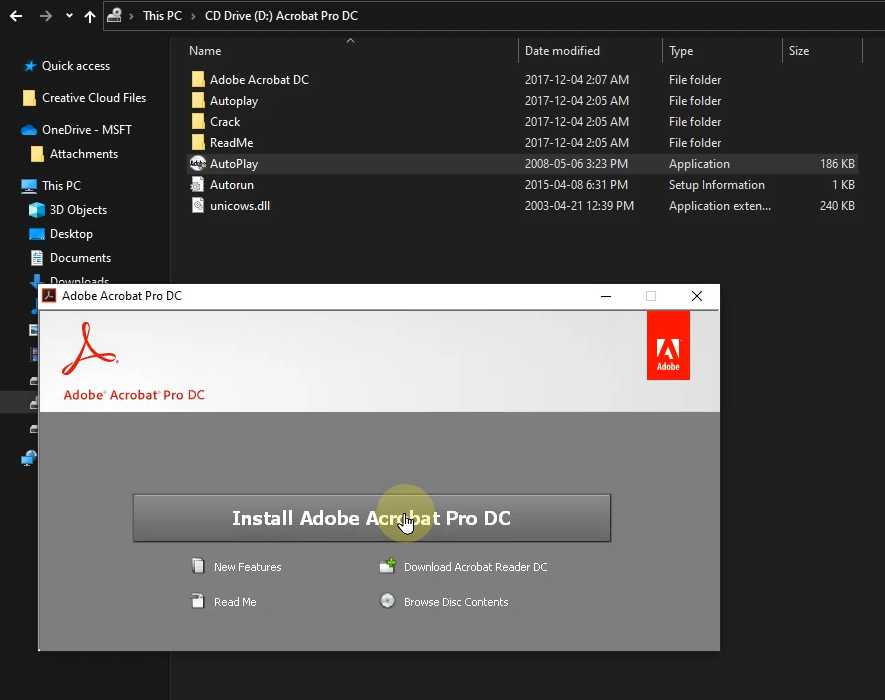Viewport: 885px width, 700px height.
Task: Open Quick access in navigation pane
Action: coord(75,66)
